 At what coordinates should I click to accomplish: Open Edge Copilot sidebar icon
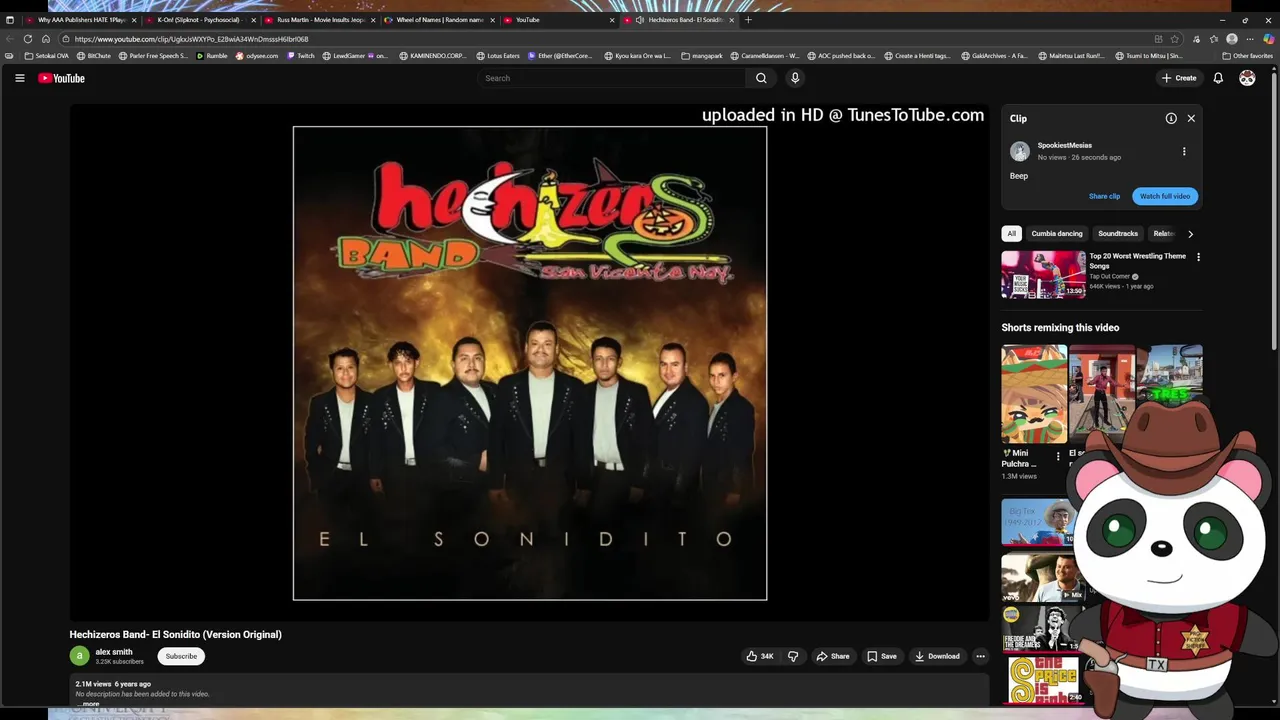point(1269,39)
